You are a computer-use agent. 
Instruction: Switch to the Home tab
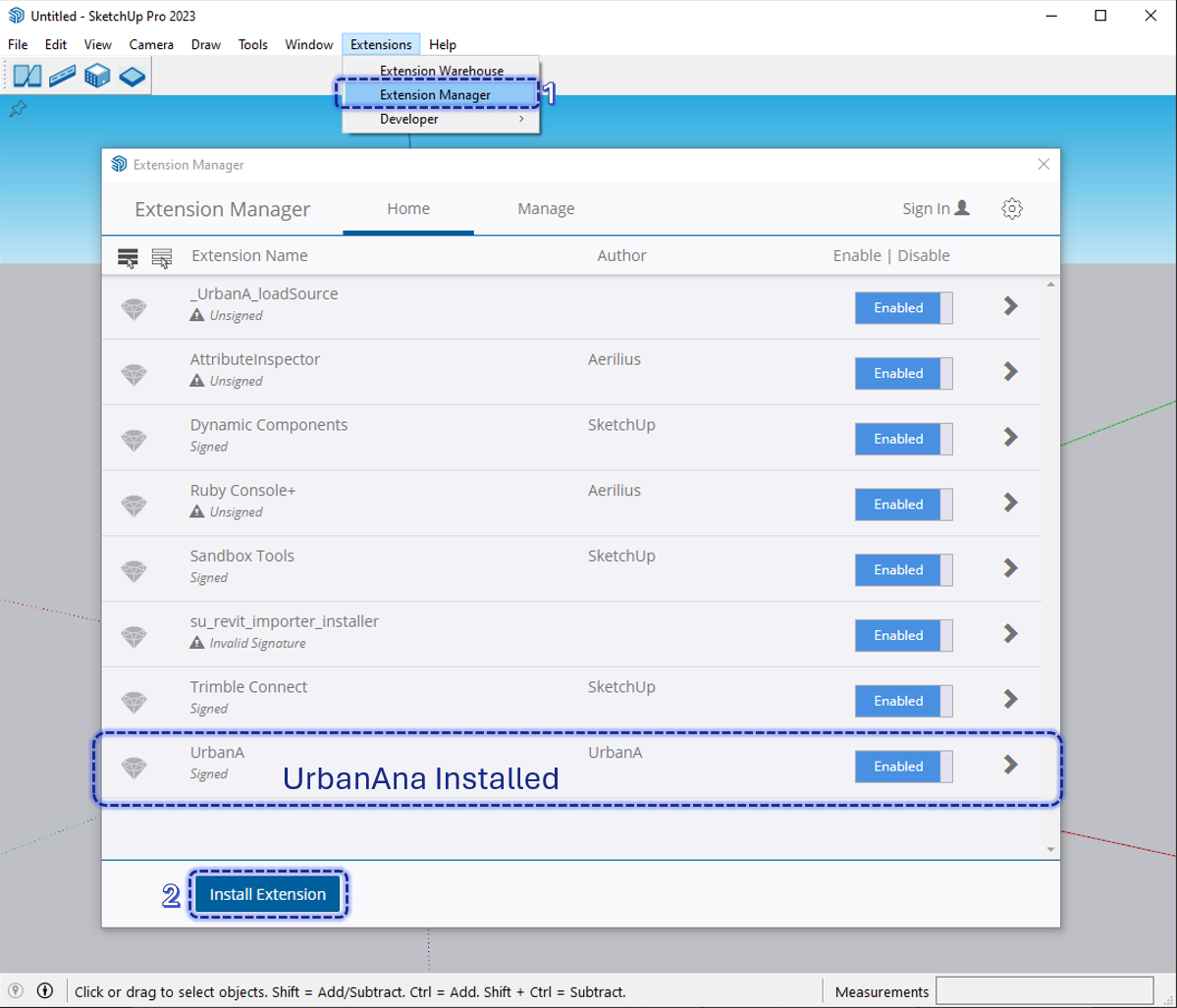point(408,209)
